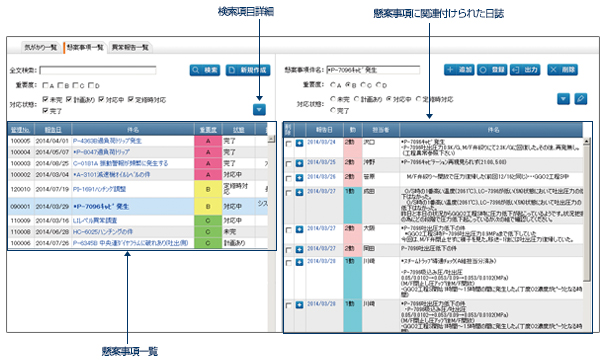The width and height of the screenshot is (600, 363).
Task: Check delete box for 2014/03/26 journal row
Action: (x=289, y=178)
